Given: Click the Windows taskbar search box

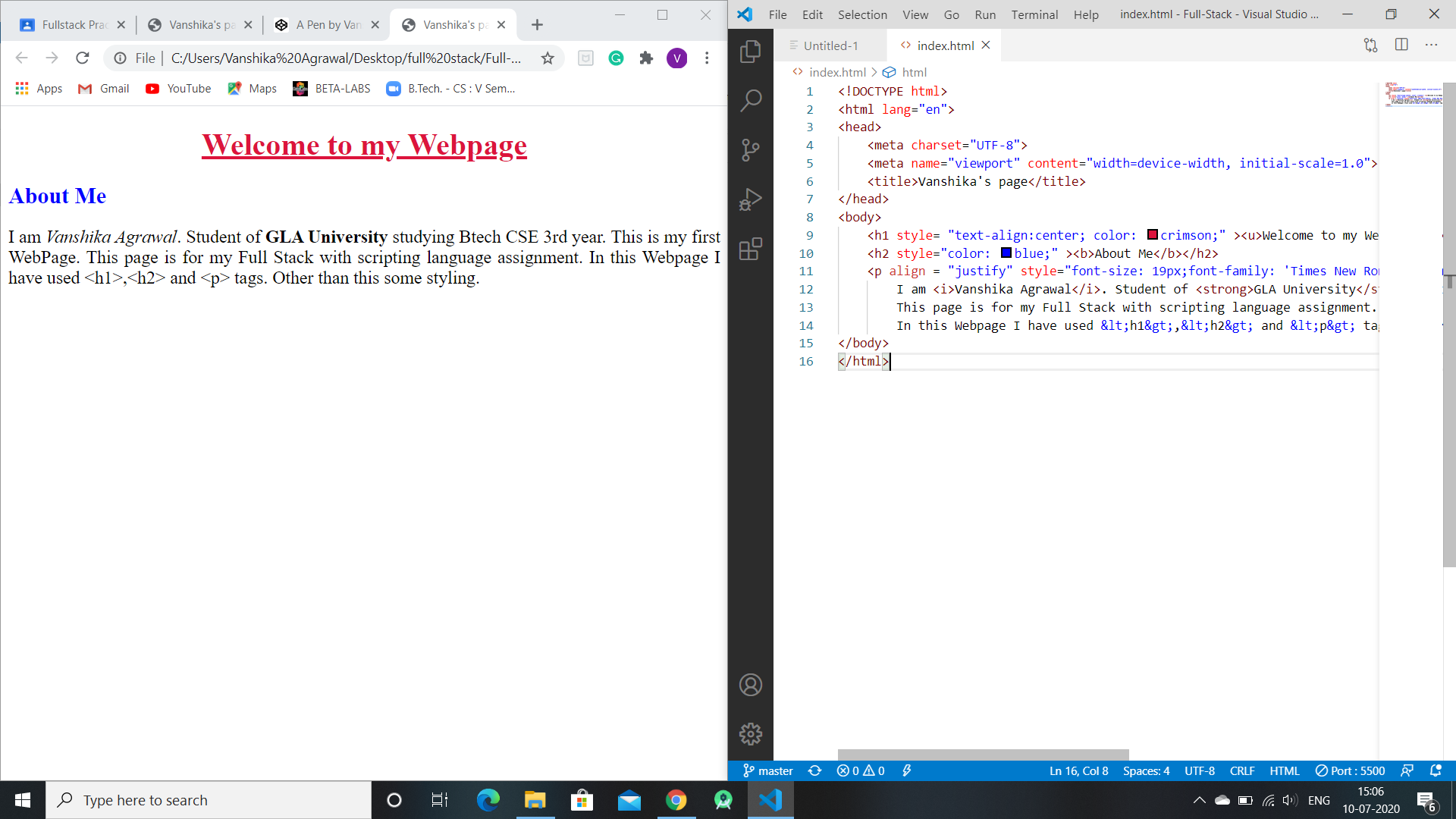Looking at the screenshot, I should tap(209, 800).
